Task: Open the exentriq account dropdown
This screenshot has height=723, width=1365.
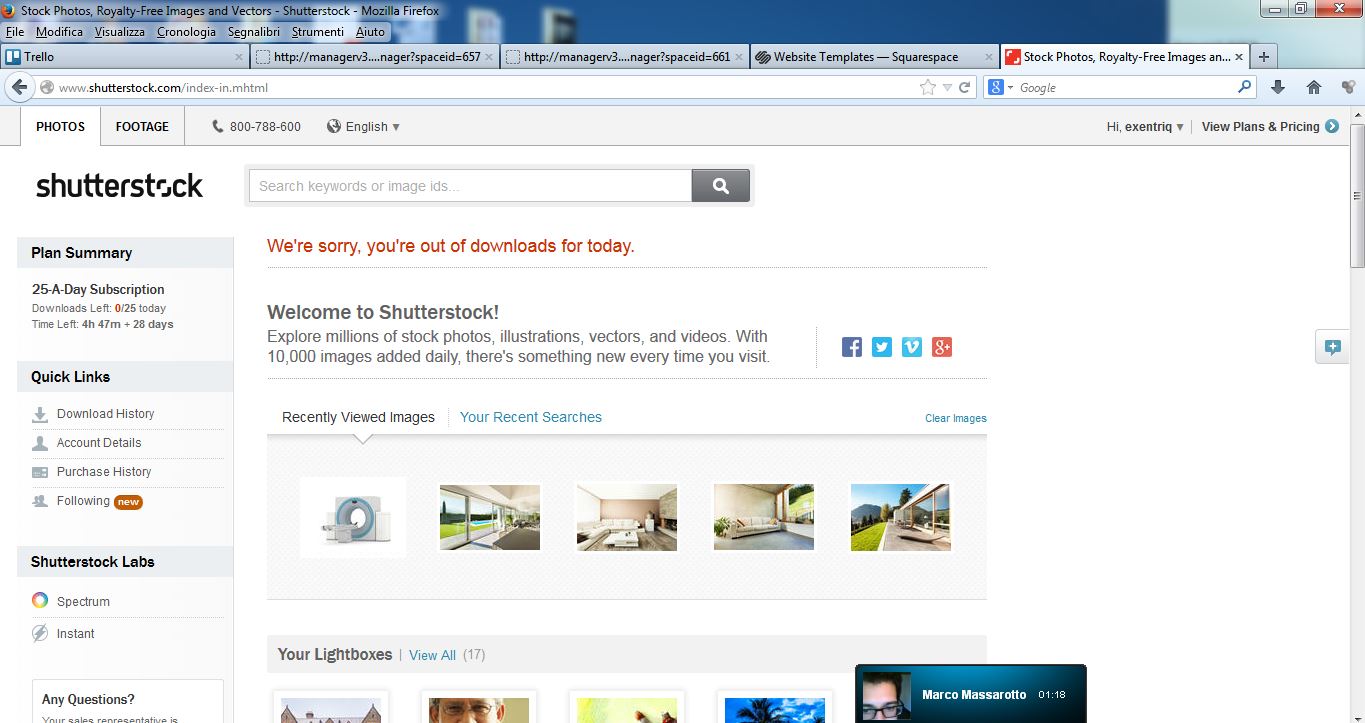Action: pos(1146,127)
